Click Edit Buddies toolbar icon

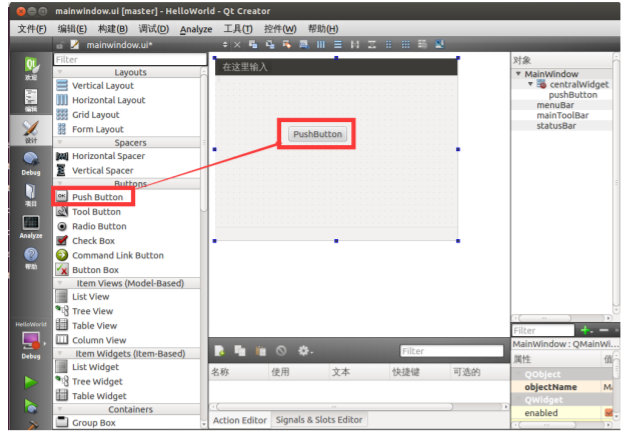287,44
